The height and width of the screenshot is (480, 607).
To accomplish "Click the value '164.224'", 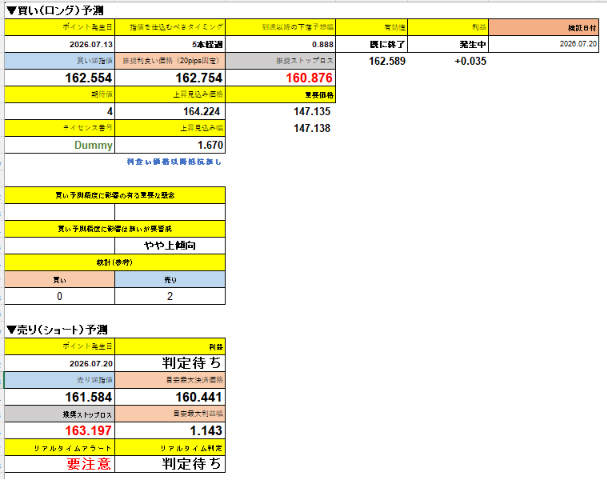I will point(170,111).
